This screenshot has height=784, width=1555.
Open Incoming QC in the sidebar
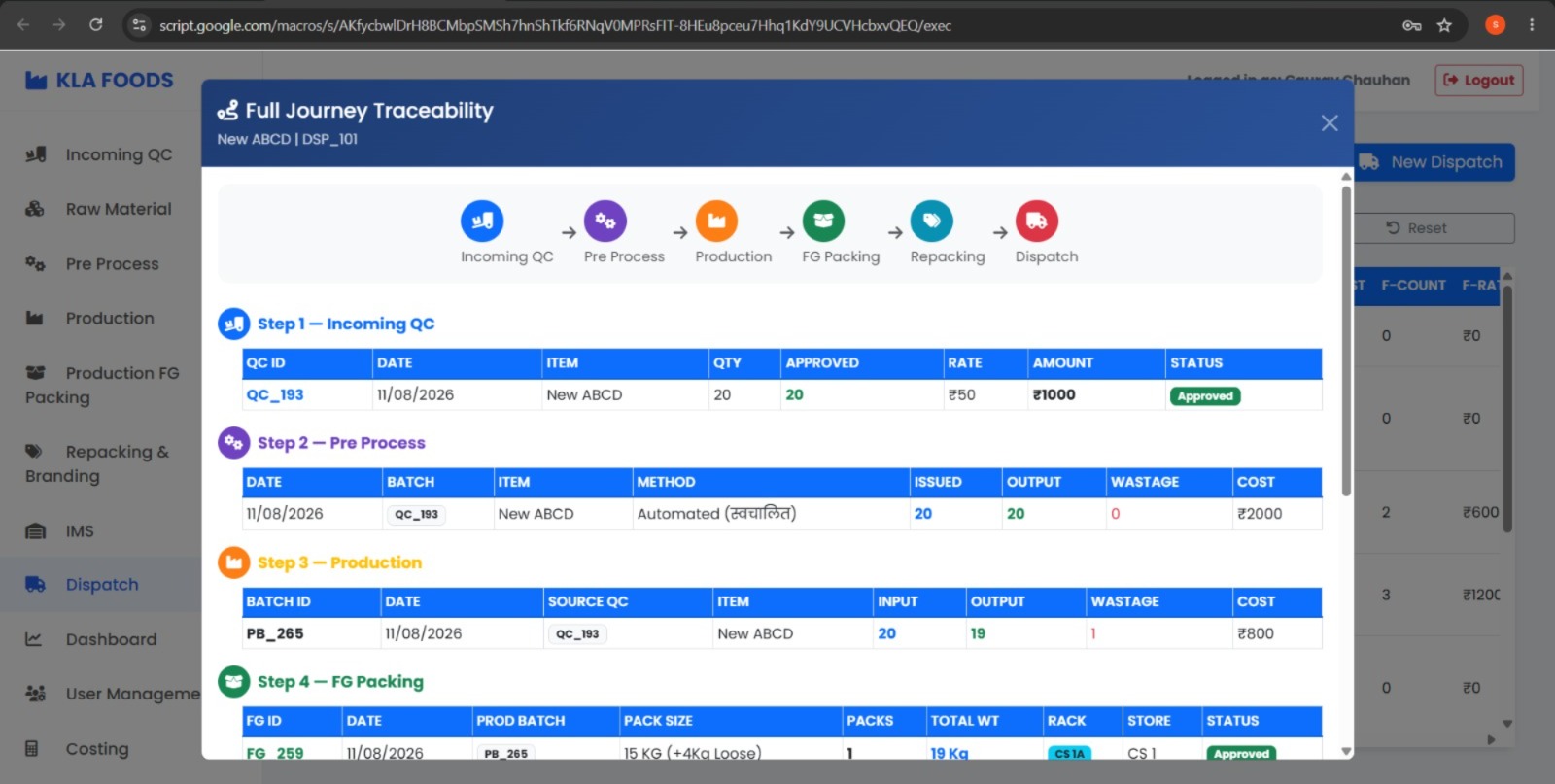(x=119, y=154)
